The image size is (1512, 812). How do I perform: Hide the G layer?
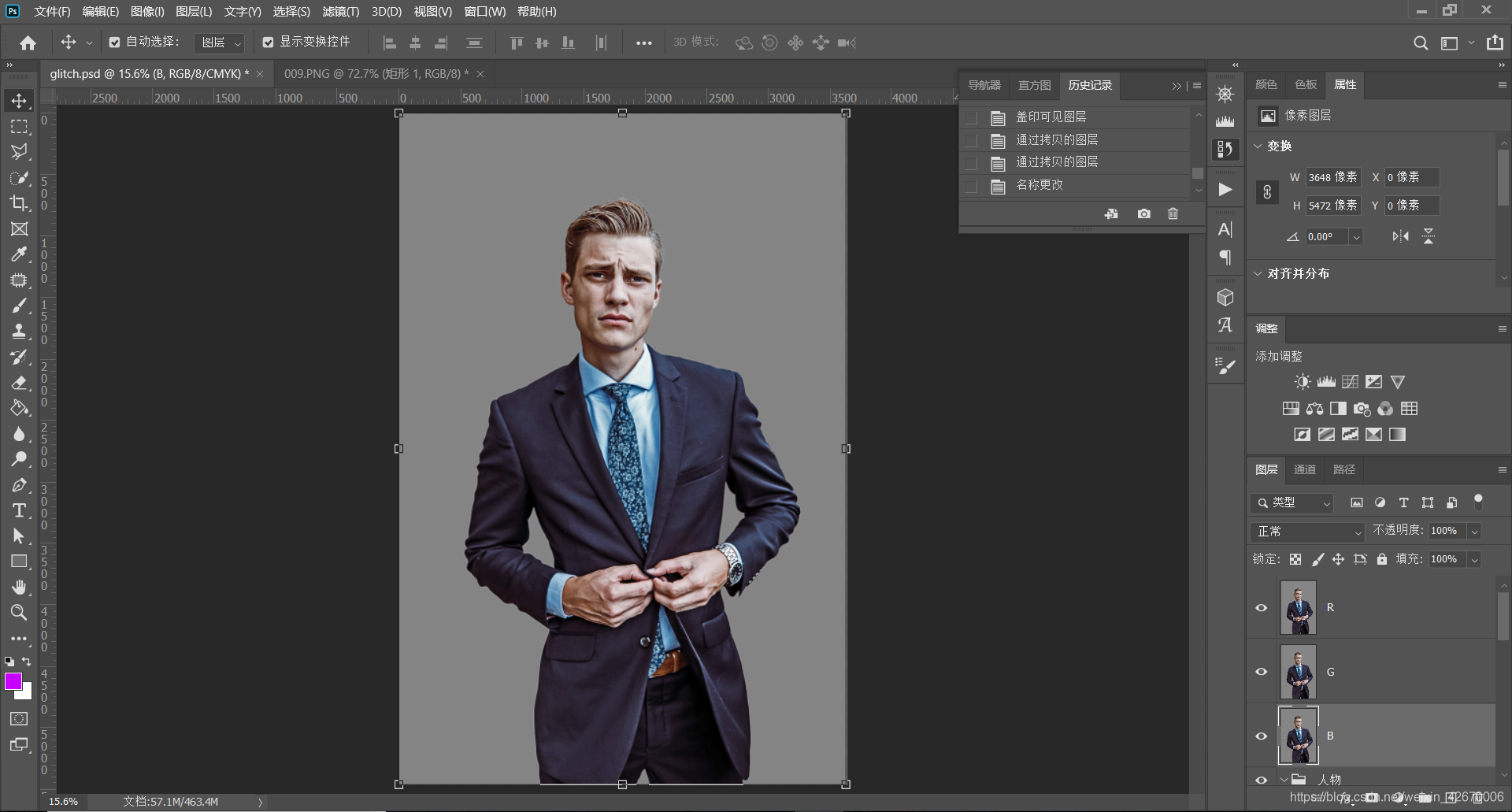click(1261, 672)
